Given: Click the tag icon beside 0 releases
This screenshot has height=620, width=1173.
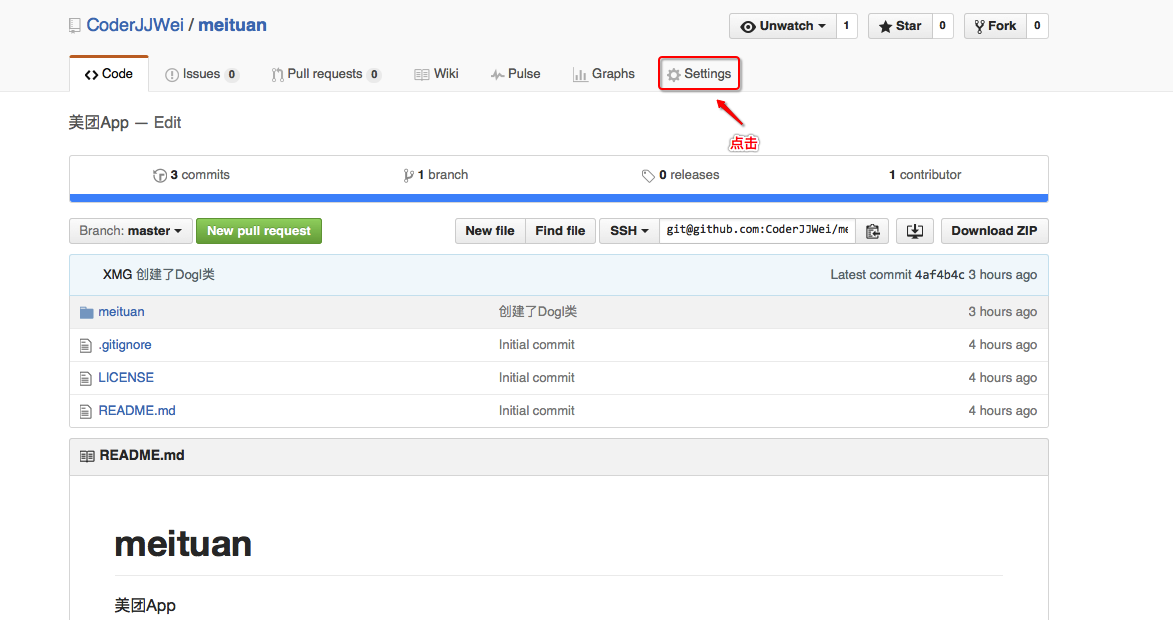Looking at the screenshot, I should pos(648,176).
